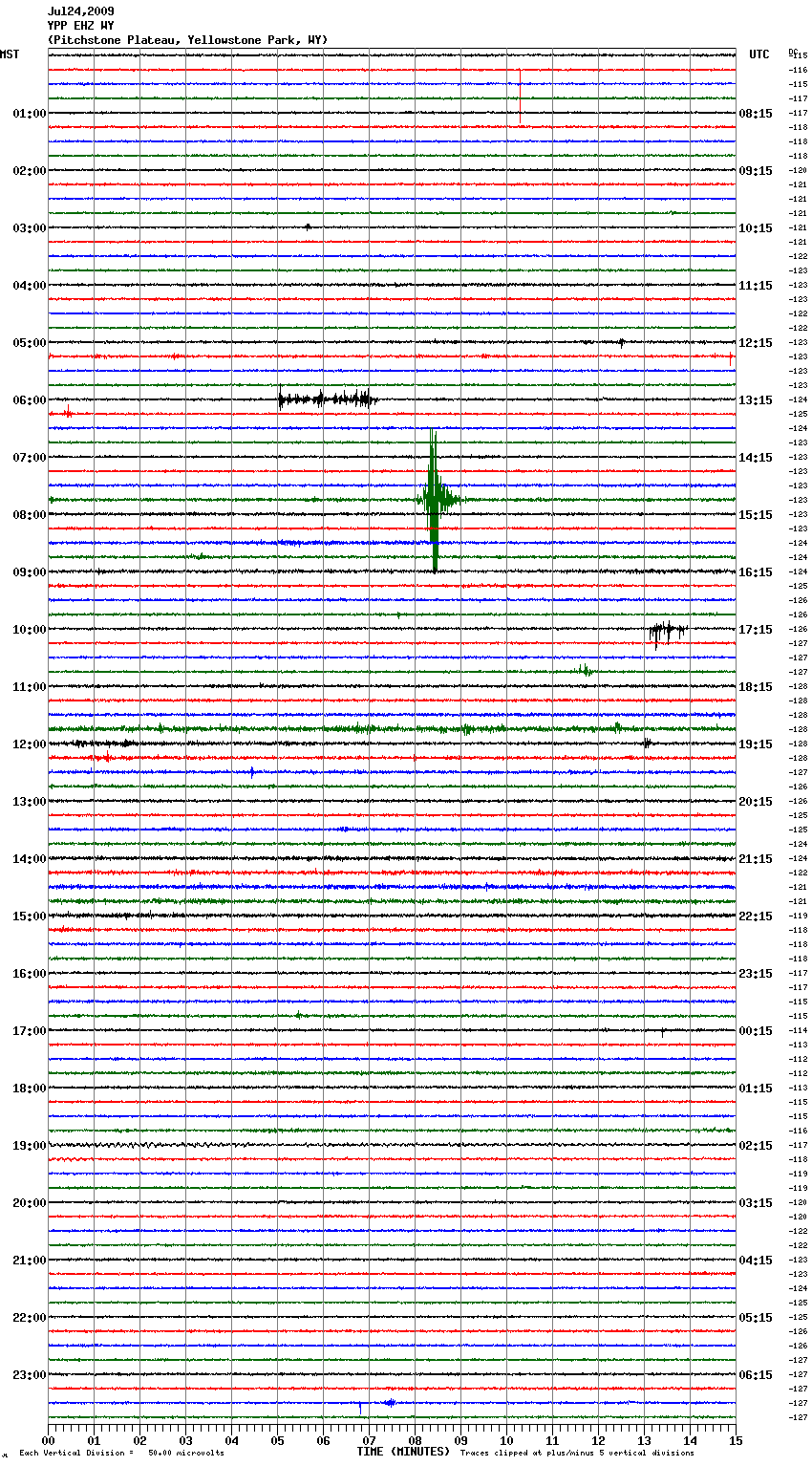Click the 13:15 UTC time label
812x1466 pixels.
click(x=756, y=400)
